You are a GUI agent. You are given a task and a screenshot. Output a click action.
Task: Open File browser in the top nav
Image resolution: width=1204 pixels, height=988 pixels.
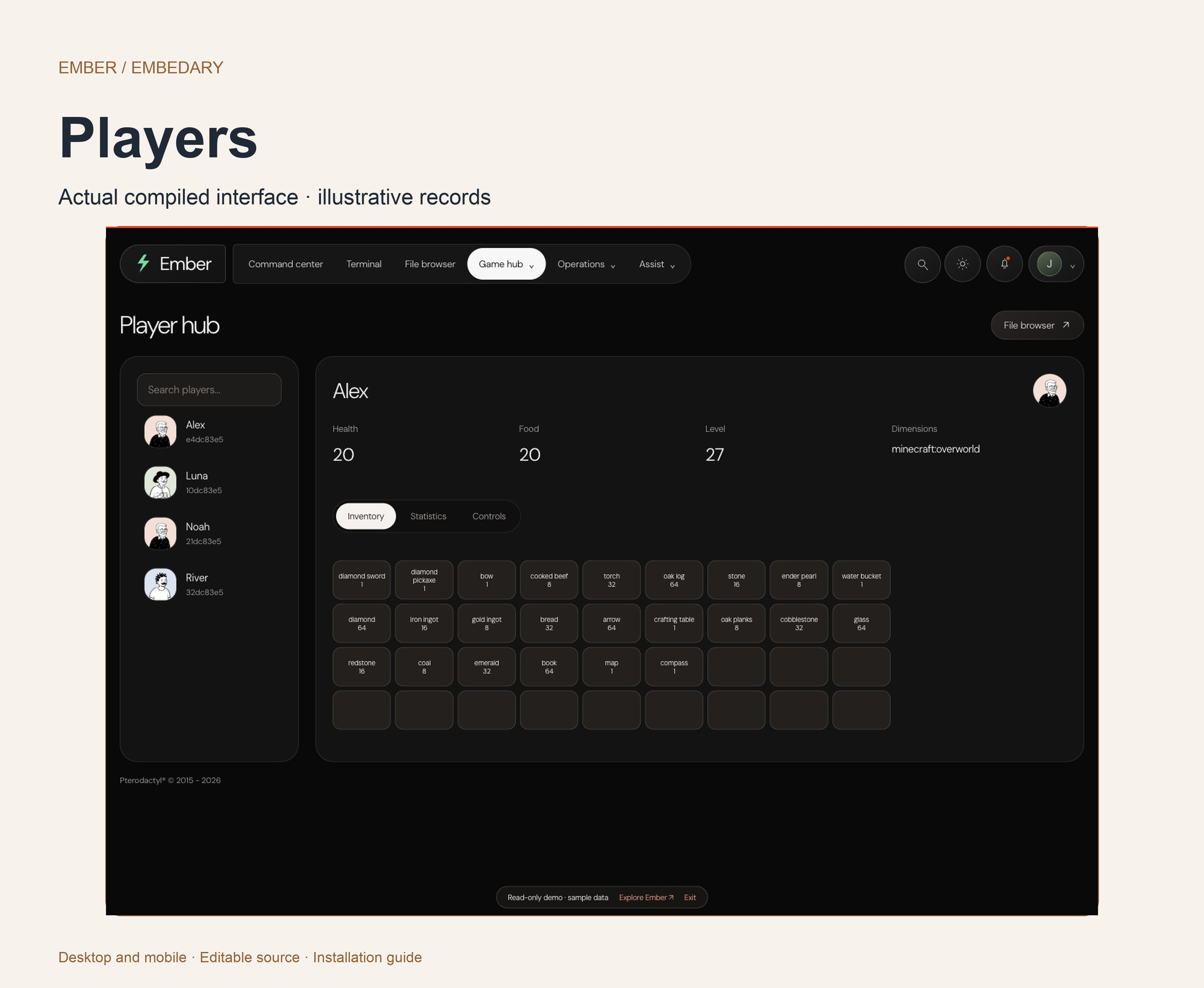pos(430,264)
